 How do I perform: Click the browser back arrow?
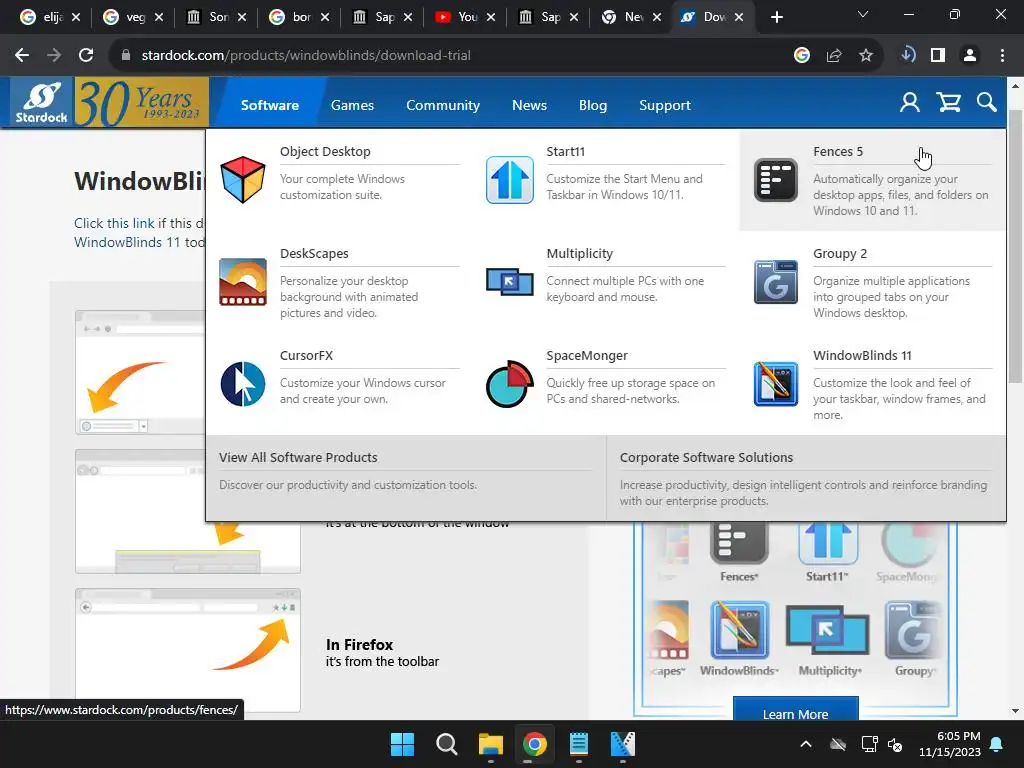(x=22, y=56)
